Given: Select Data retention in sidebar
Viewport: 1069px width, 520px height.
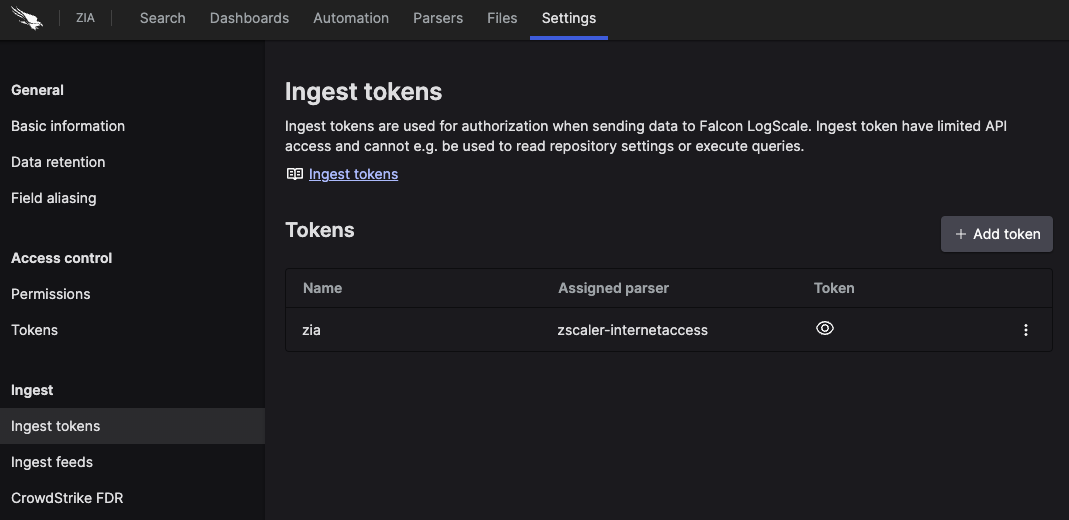Looking at the screenshot, I should pos(58,162).
